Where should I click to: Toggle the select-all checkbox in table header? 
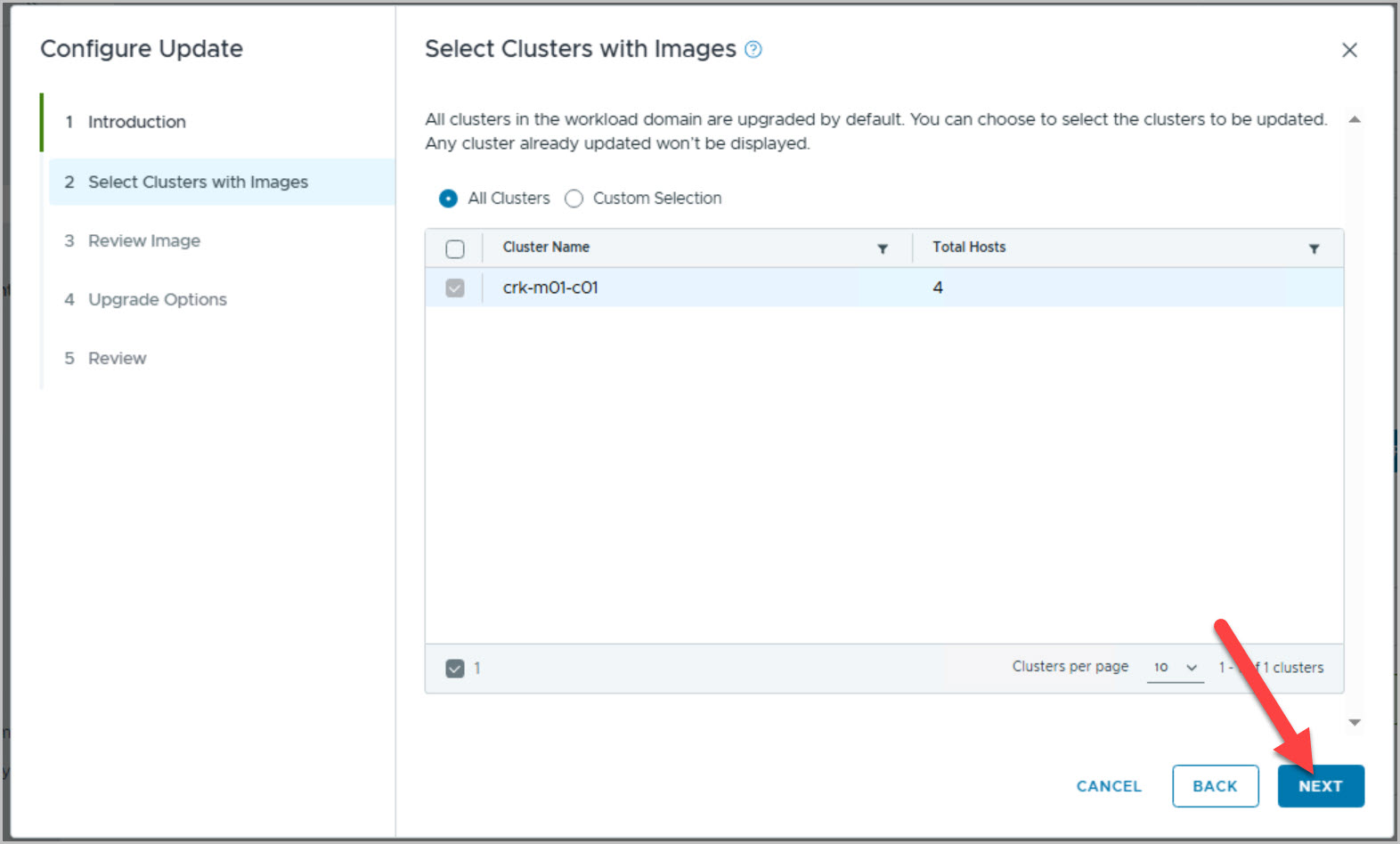pos(455,249)
